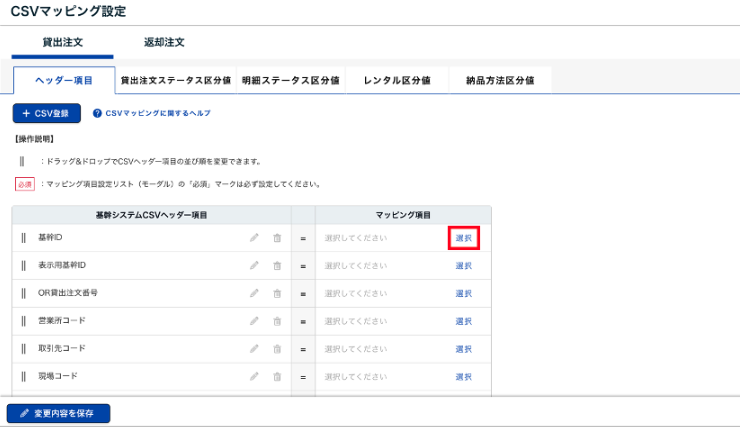The height and width of the screenshot is (427, 740).
Task: Click the trash icon for 現場コード row
Action: pyautogui.click(x=277, y=377)
